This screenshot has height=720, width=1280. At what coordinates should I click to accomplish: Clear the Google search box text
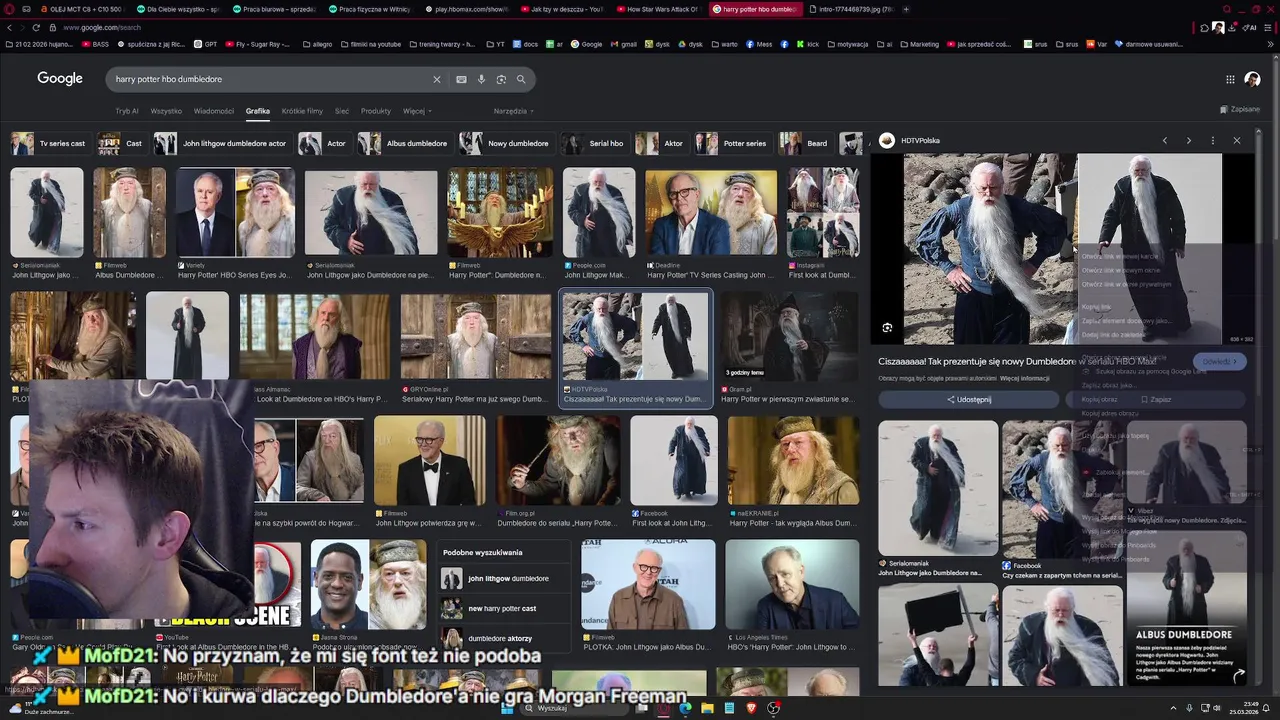click(436, 79)
